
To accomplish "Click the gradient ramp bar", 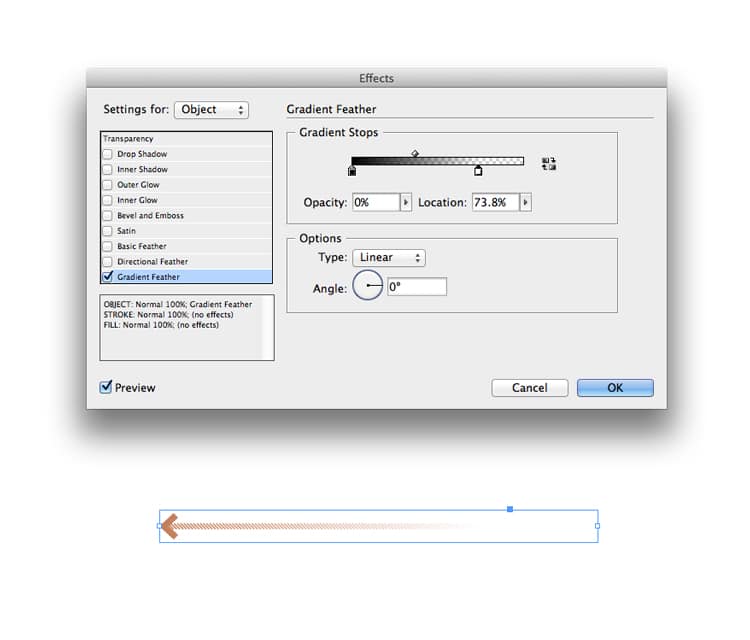I will (x=438, y=161).
